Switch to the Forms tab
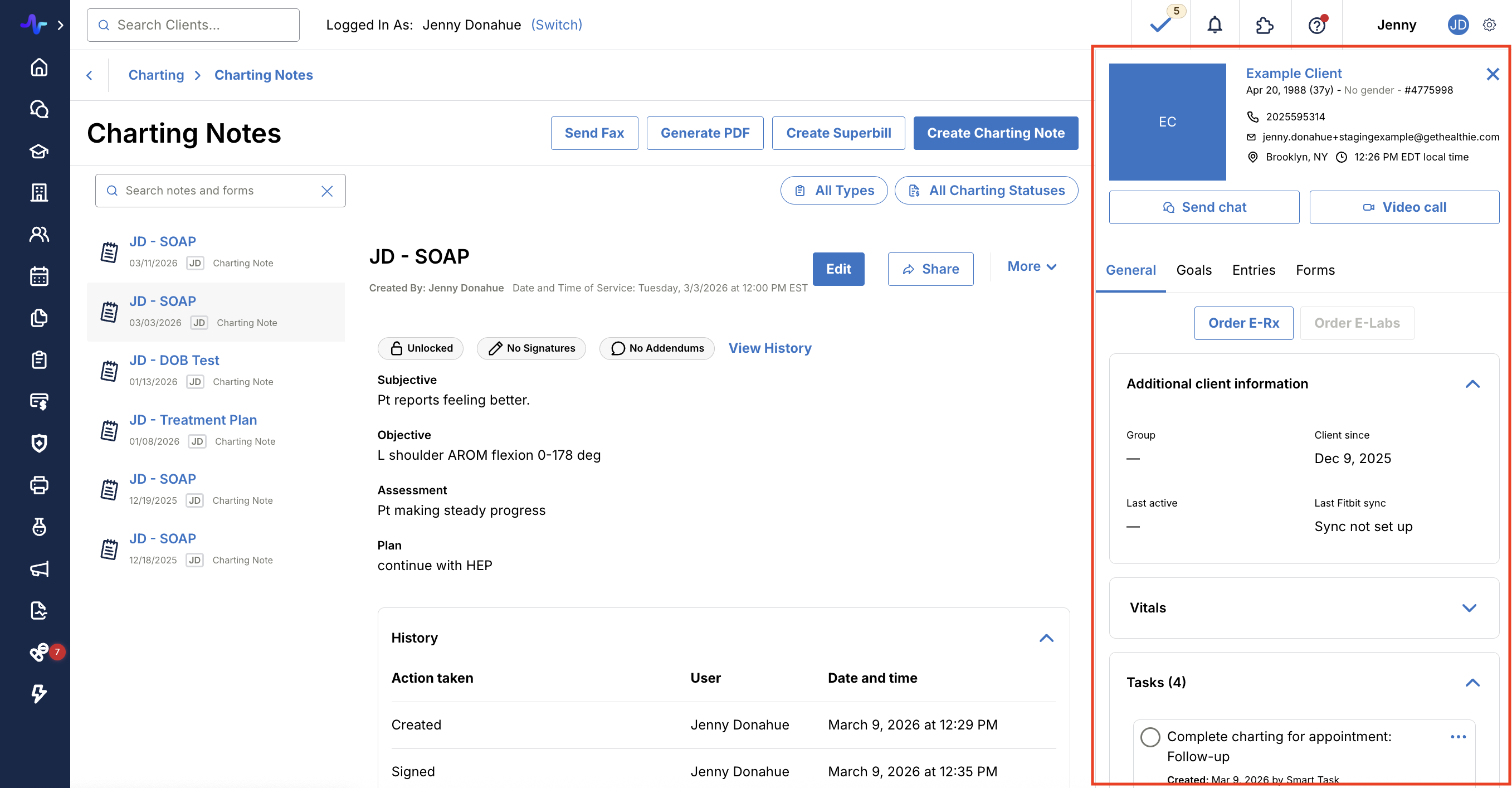 [x=1315, y=270]
